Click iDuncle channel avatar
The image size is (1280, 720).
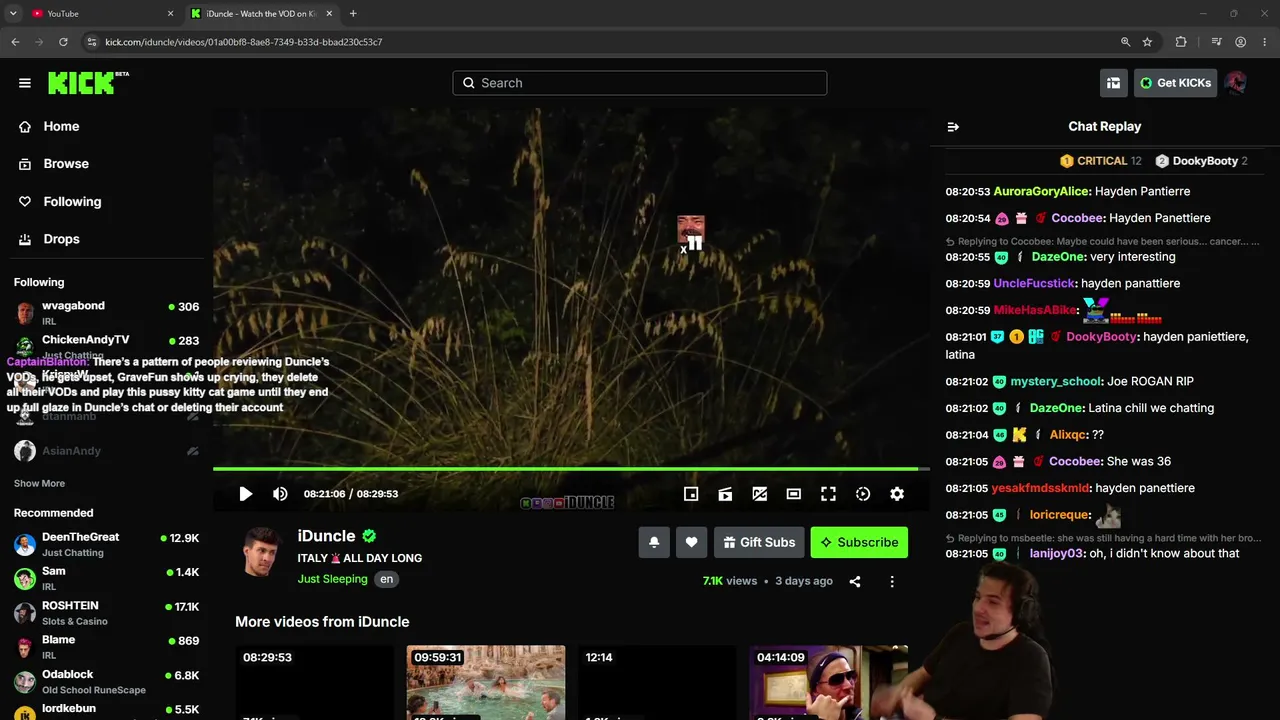(x=261, y=552)
